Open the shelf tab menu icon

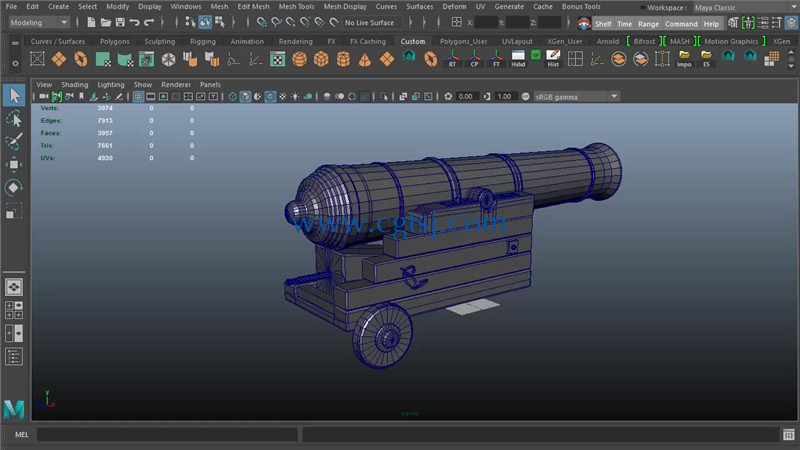pyautogui.click(x=15, y=44)
